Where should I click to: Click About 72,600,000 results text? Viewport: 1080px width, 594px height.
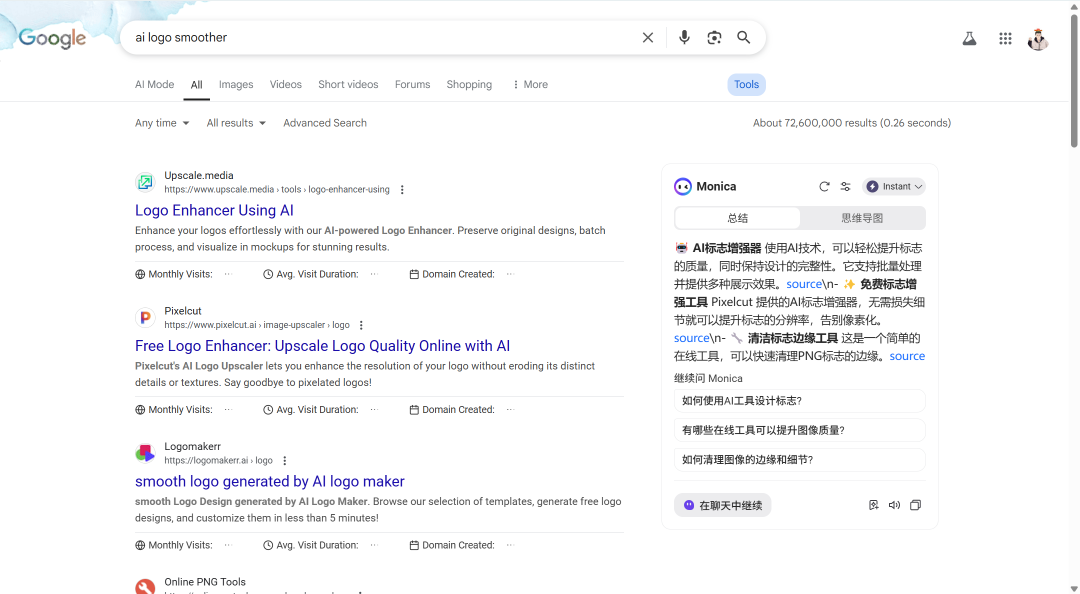coord(852,123)
